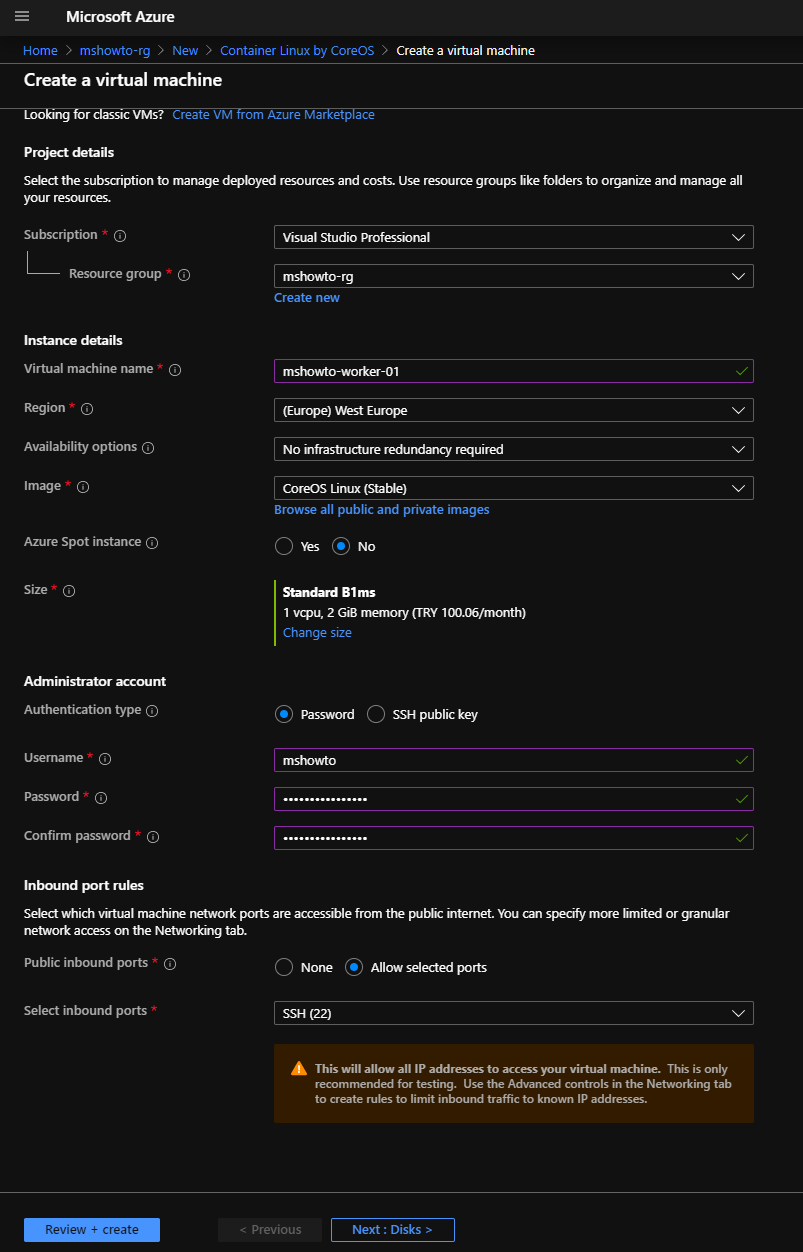
Task: Go to mshowto-rg in the breadcrumb
Action: click(115, 50)
